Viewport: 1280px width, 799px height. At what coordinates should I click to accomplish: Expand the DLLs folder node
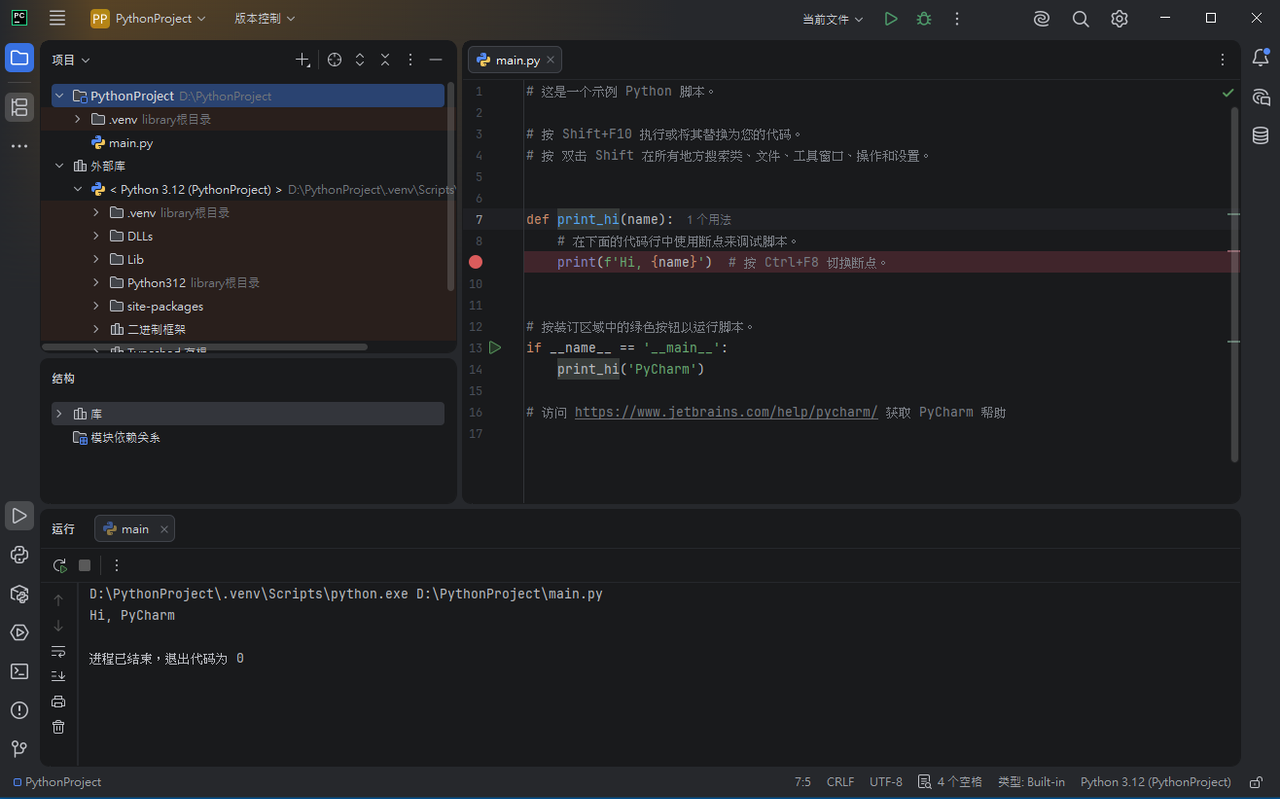96,236
